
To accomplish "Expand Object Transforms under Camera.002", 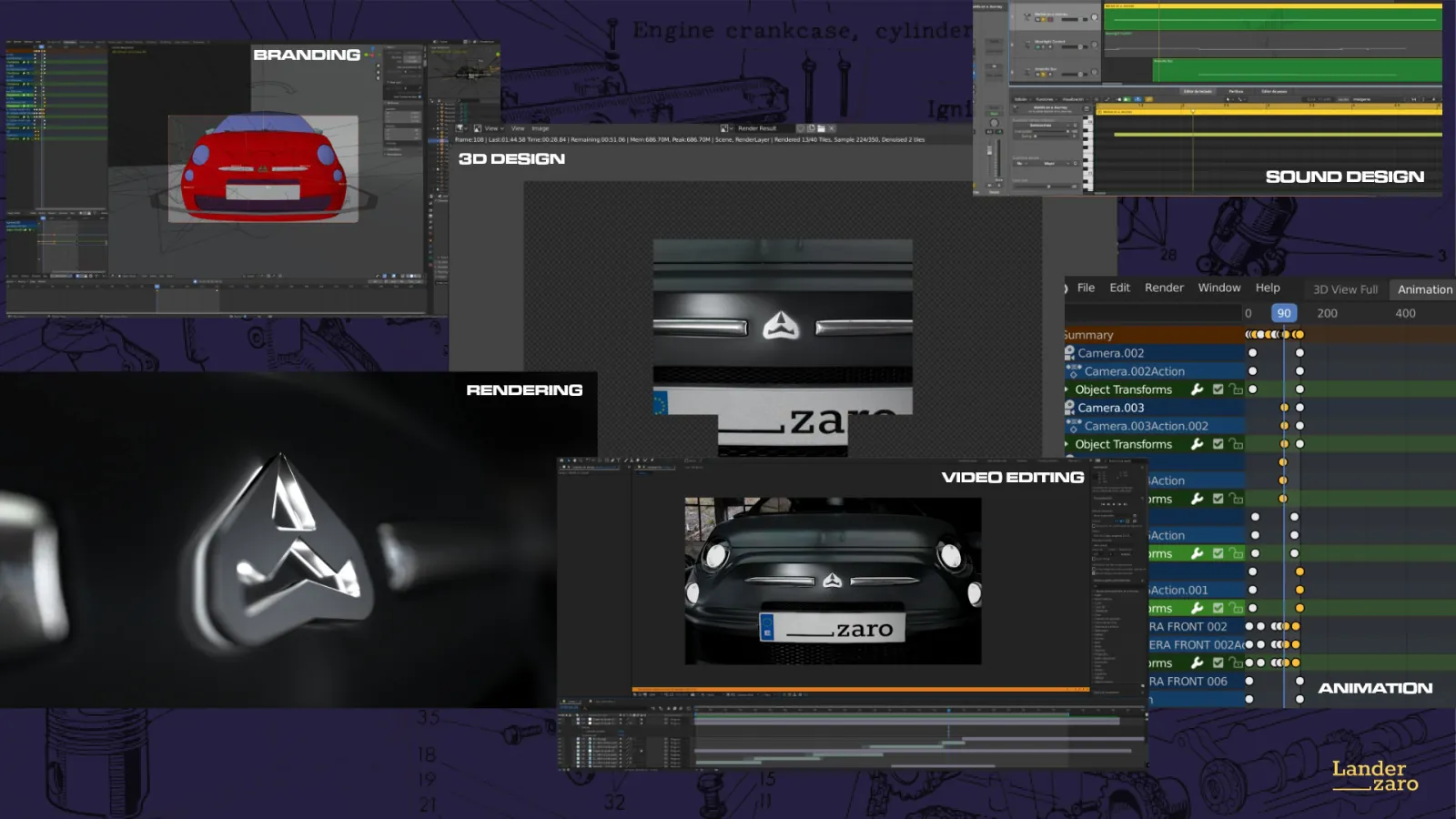I will click(x=1067, y=389).
